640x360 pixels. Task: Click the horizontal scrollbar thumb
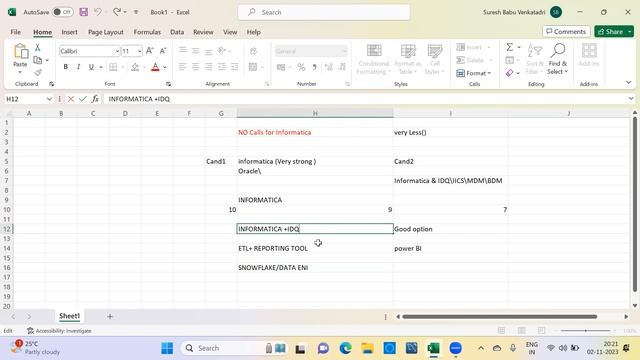pyautogui.click(x=500, y=316)
